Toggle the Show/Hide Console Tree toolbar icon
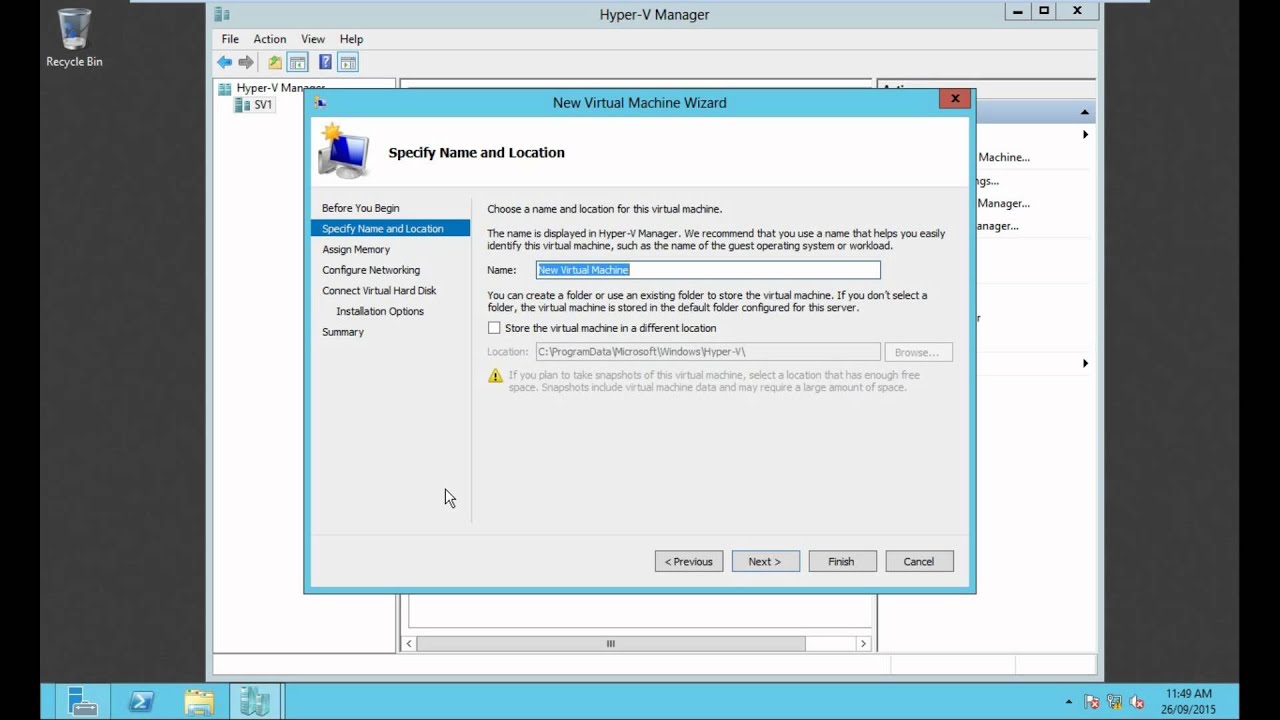Image resolution: width=1280 pixels, height=720 pixels. click(x=298, y=62)
